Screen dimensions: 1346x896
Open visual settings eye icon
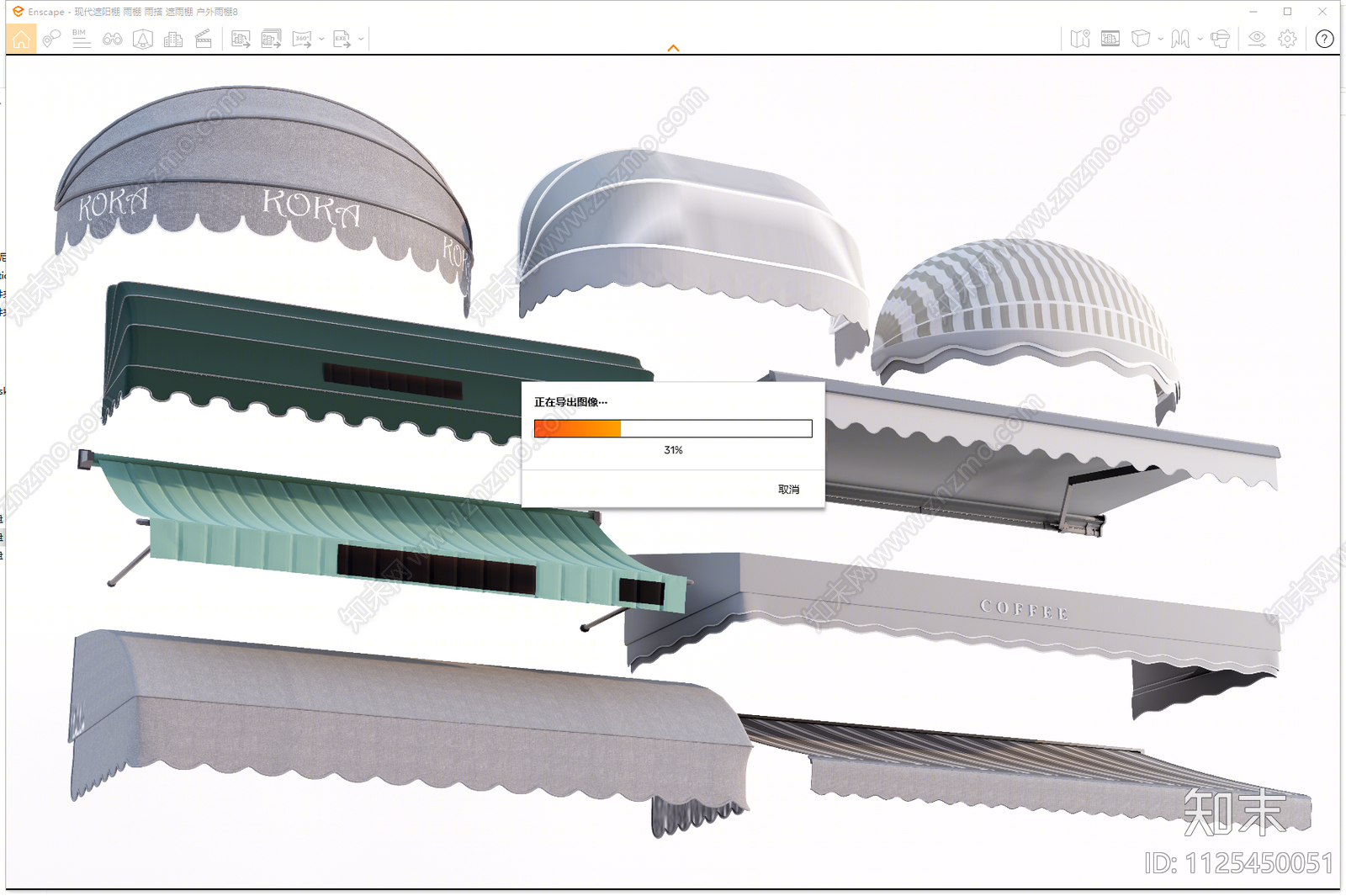(x=1257, y=39)
